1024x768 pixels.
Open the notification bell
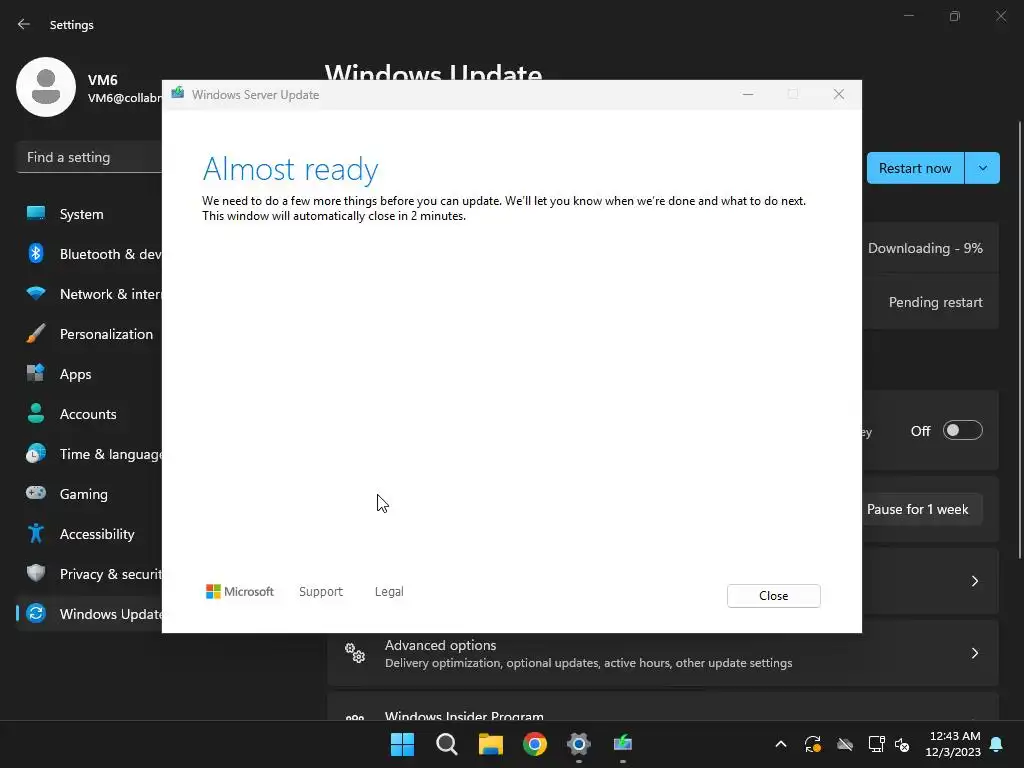[997, 744]
